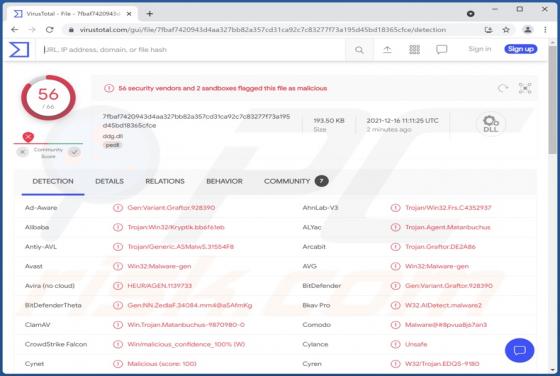Select the DETECTION tab
Screen dimensions: 560x376
click(x=53, y=181)
